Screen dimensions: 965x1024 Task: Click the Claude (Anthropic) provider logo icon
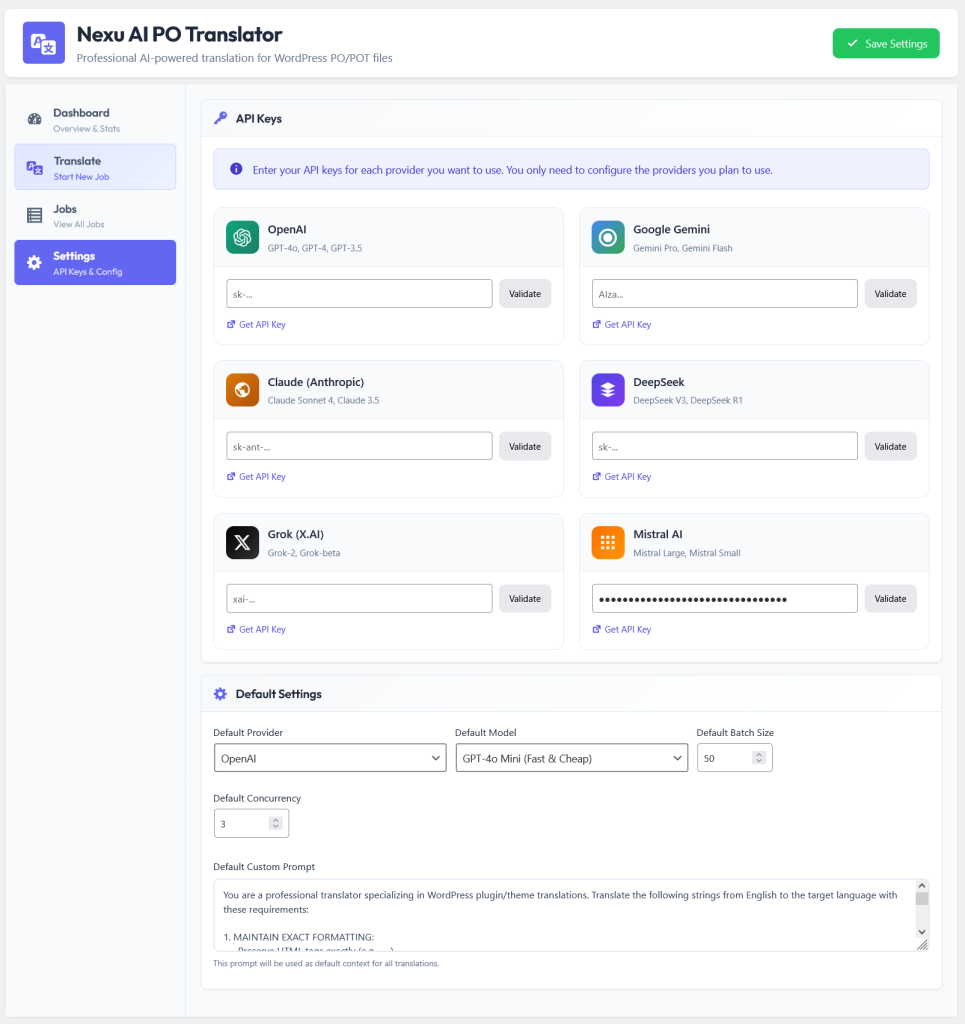(242, 390)
